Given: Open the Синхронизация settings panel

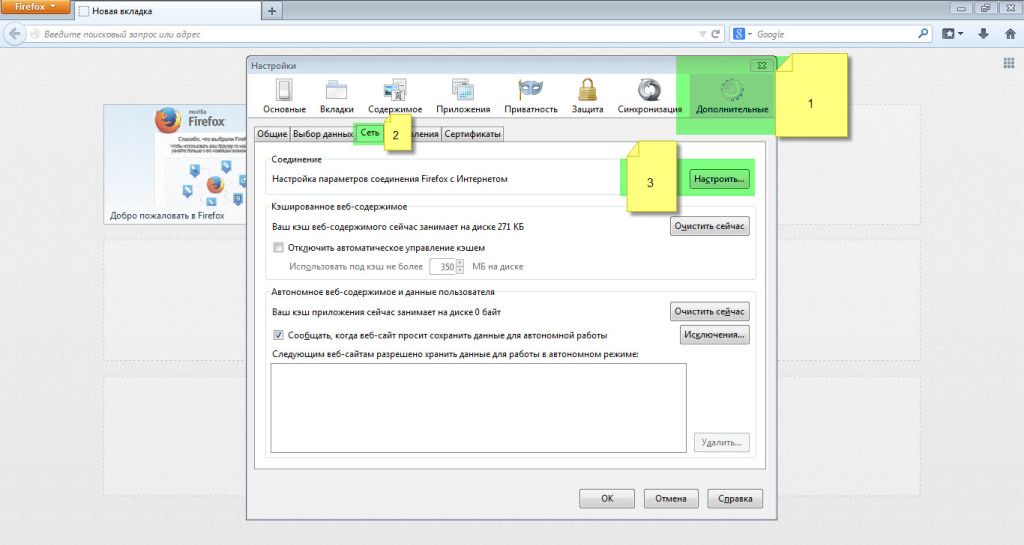Looking at the screenshot, I should click(x=649, y=96).
